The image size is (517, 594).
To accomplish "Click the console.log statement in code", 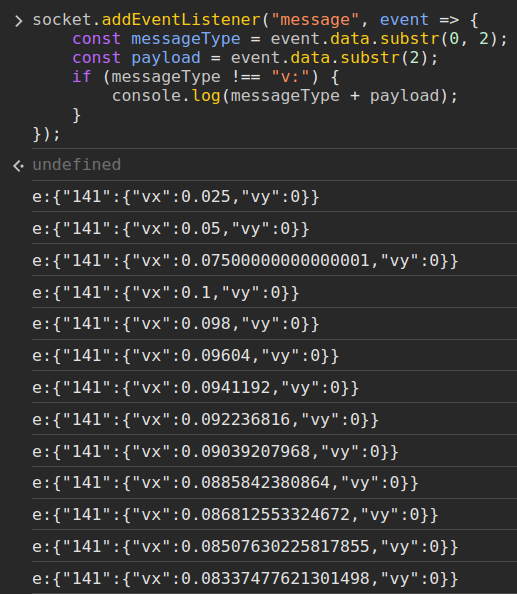I will (x=285, y=95).
